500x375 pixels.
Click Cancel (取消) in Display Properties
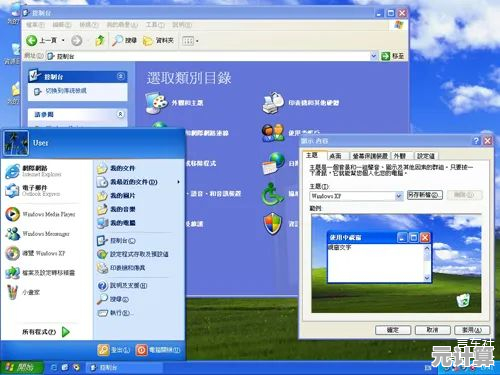433,330
